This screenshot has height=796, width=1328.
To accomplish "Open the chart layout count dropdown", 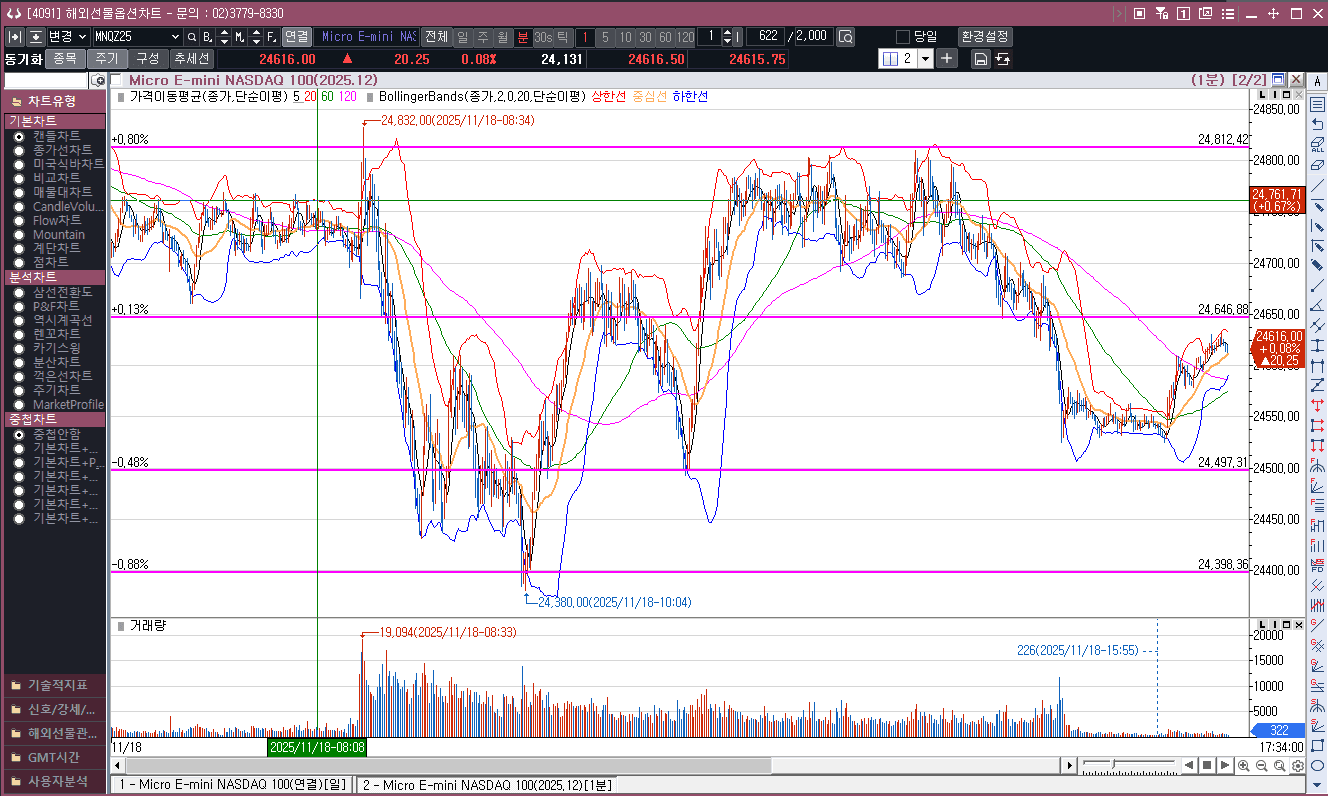I will point(925,59).
